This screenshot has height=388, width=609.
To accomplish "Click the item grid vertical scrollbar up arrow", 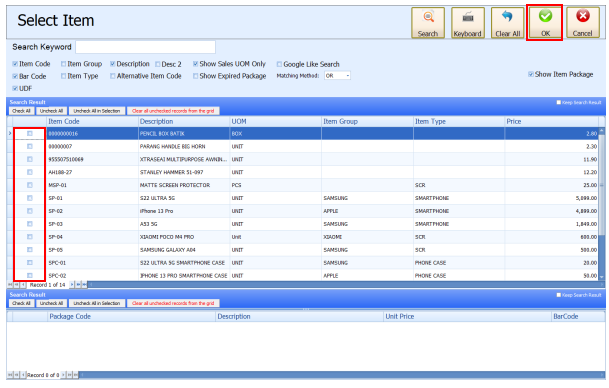I will point(602,131).
